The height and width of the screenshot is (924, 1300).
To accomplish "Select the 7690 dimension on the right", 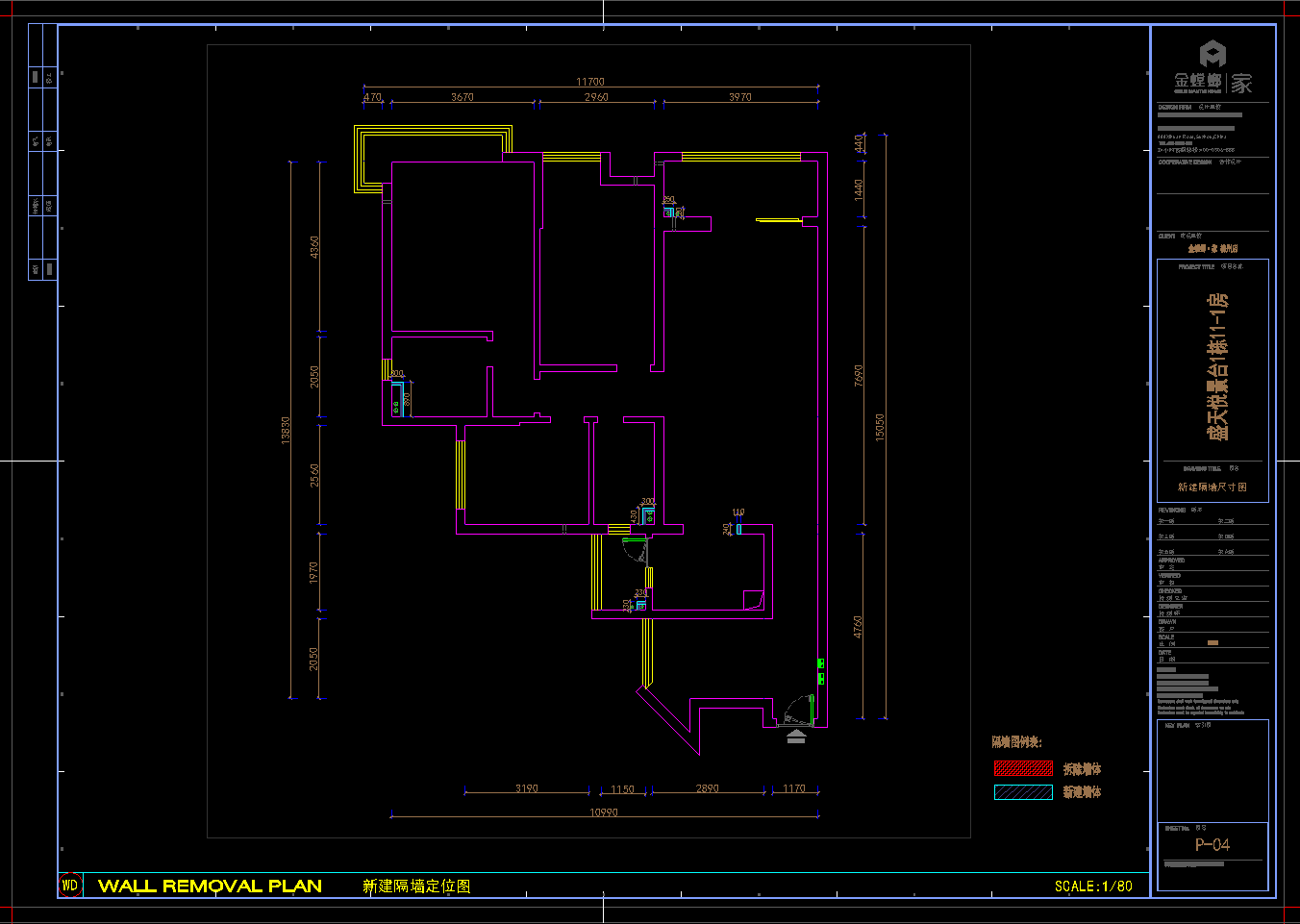I will tap(859, 376).
